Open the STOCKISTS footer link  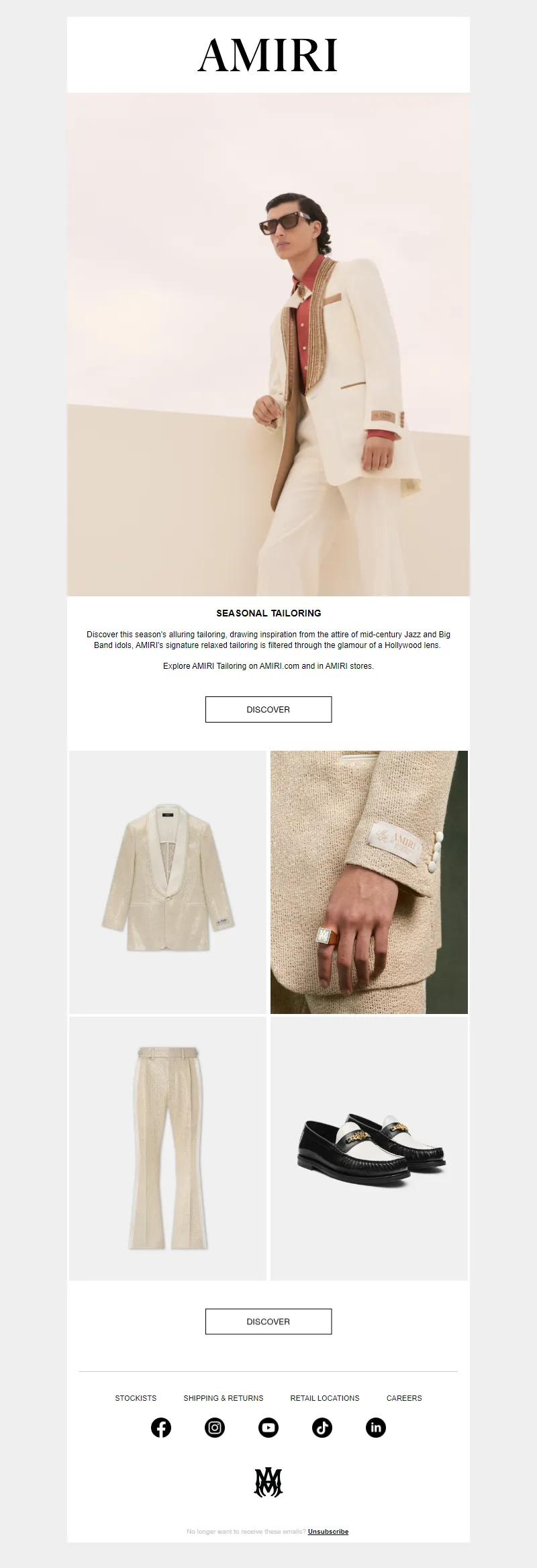[x=136, y=1398]
